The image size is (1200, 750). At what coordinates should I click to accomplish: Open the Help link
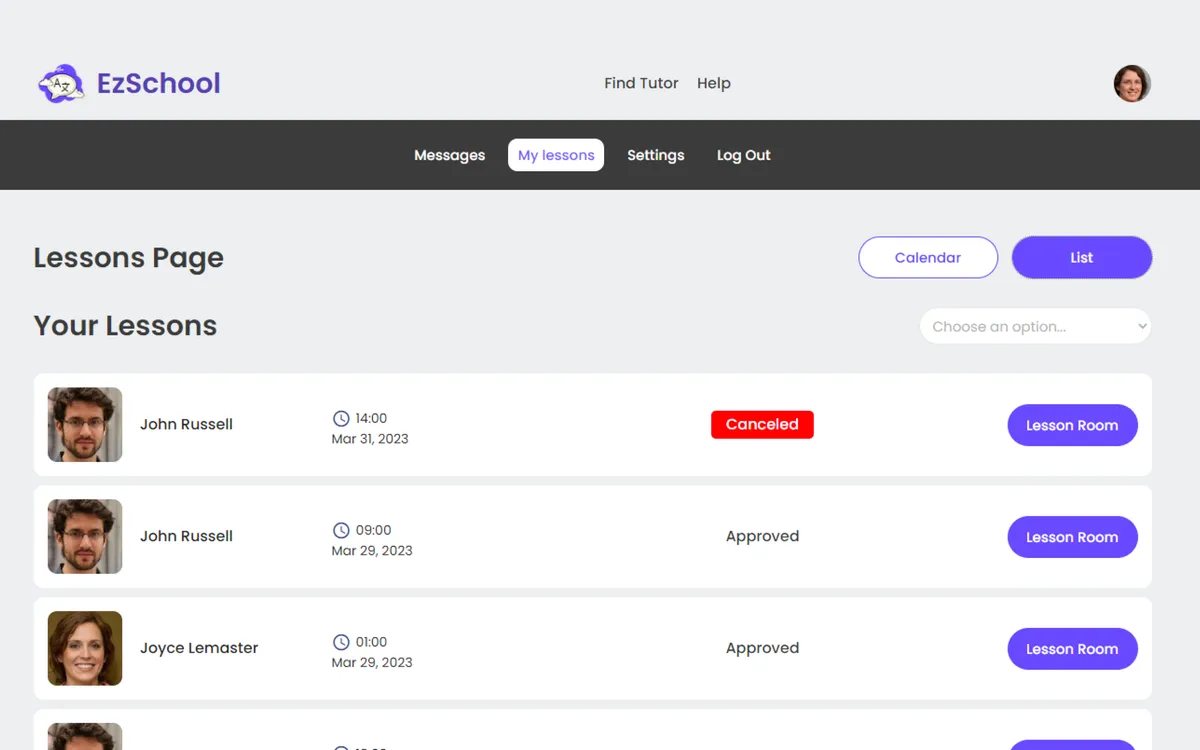pos(714,83)
